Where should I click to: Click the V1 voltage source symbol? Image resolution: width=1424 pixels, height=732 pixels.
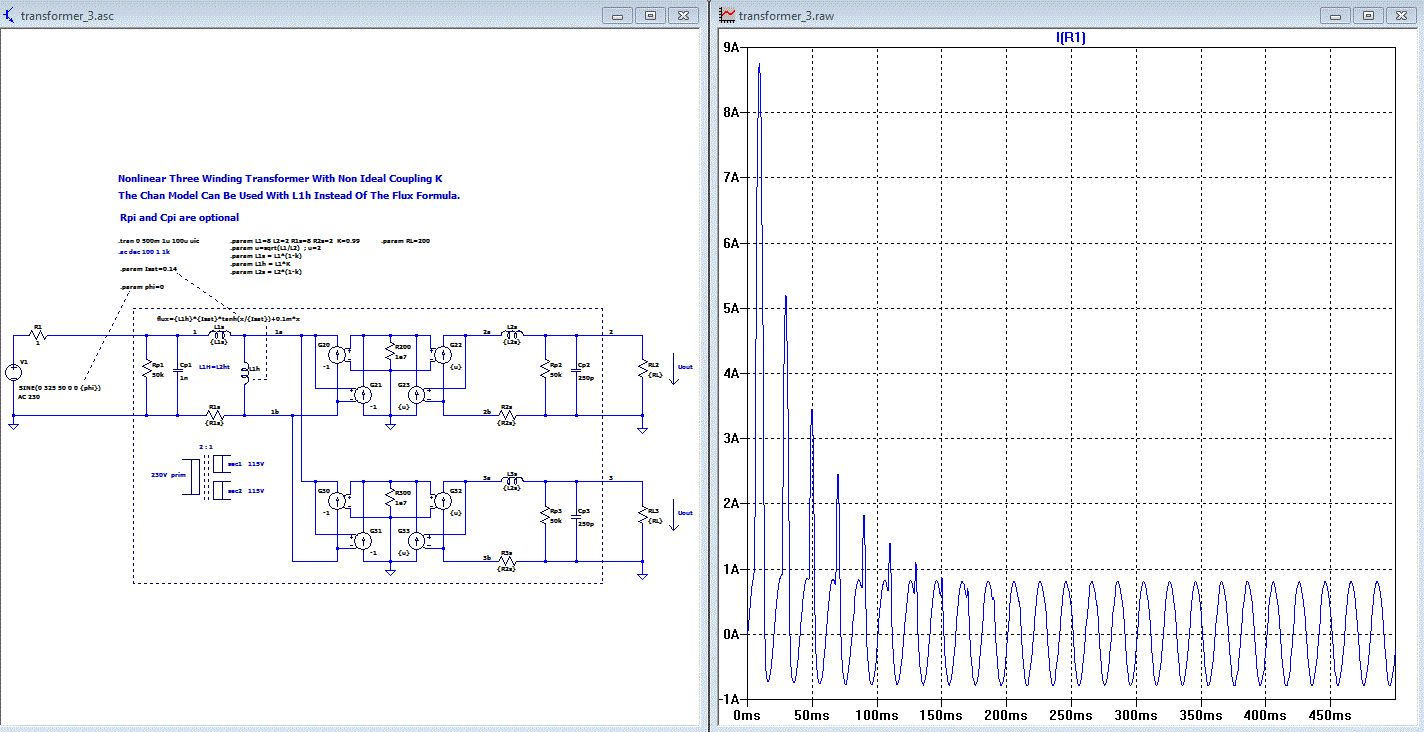click(14, 373)
